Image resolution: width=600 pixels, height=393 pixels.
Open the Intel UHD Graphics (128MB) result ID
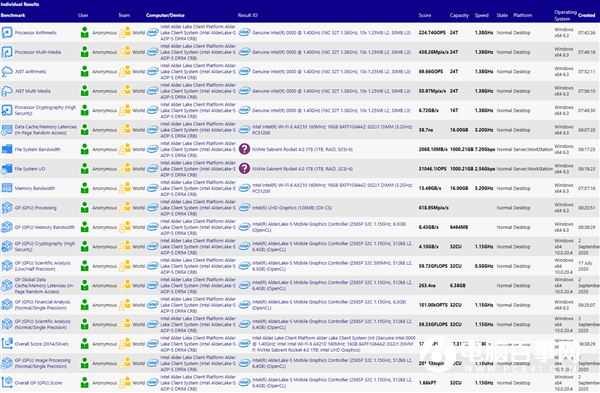pyautogui.click(x=292, y=208)
